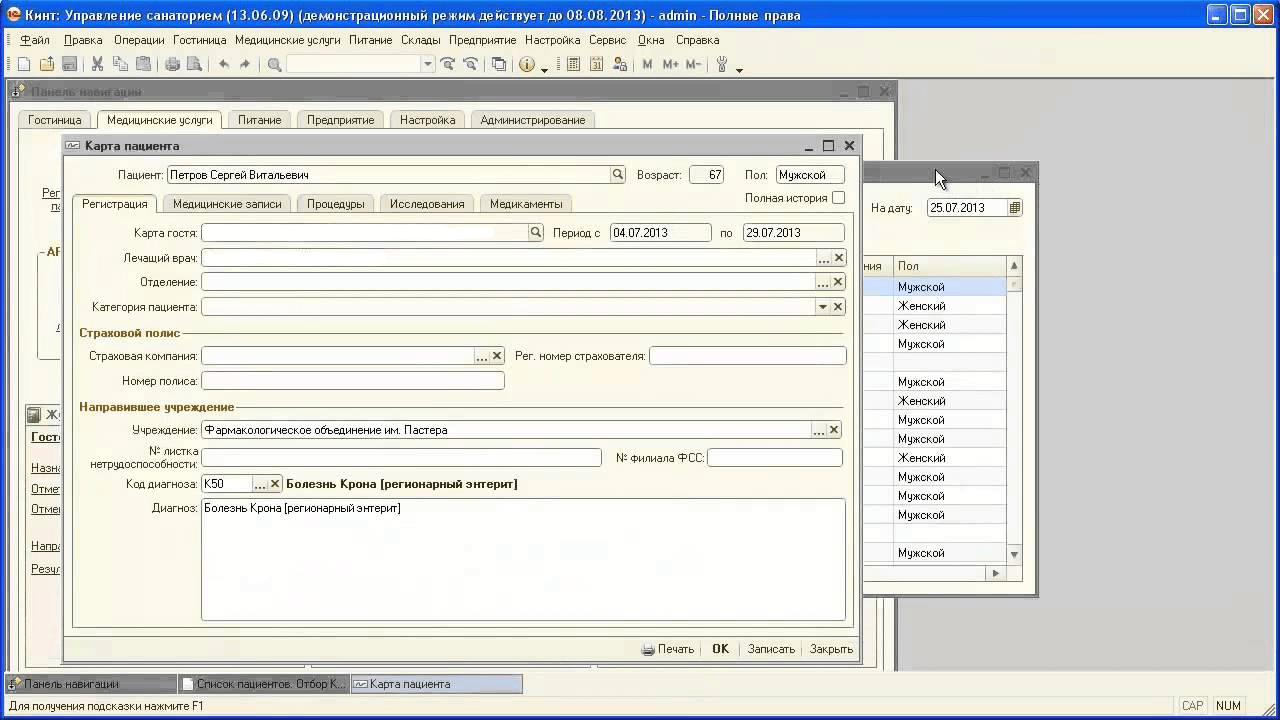Click the New document toolbar icon
Screen dimensions: 1280x720
[24, 64]
